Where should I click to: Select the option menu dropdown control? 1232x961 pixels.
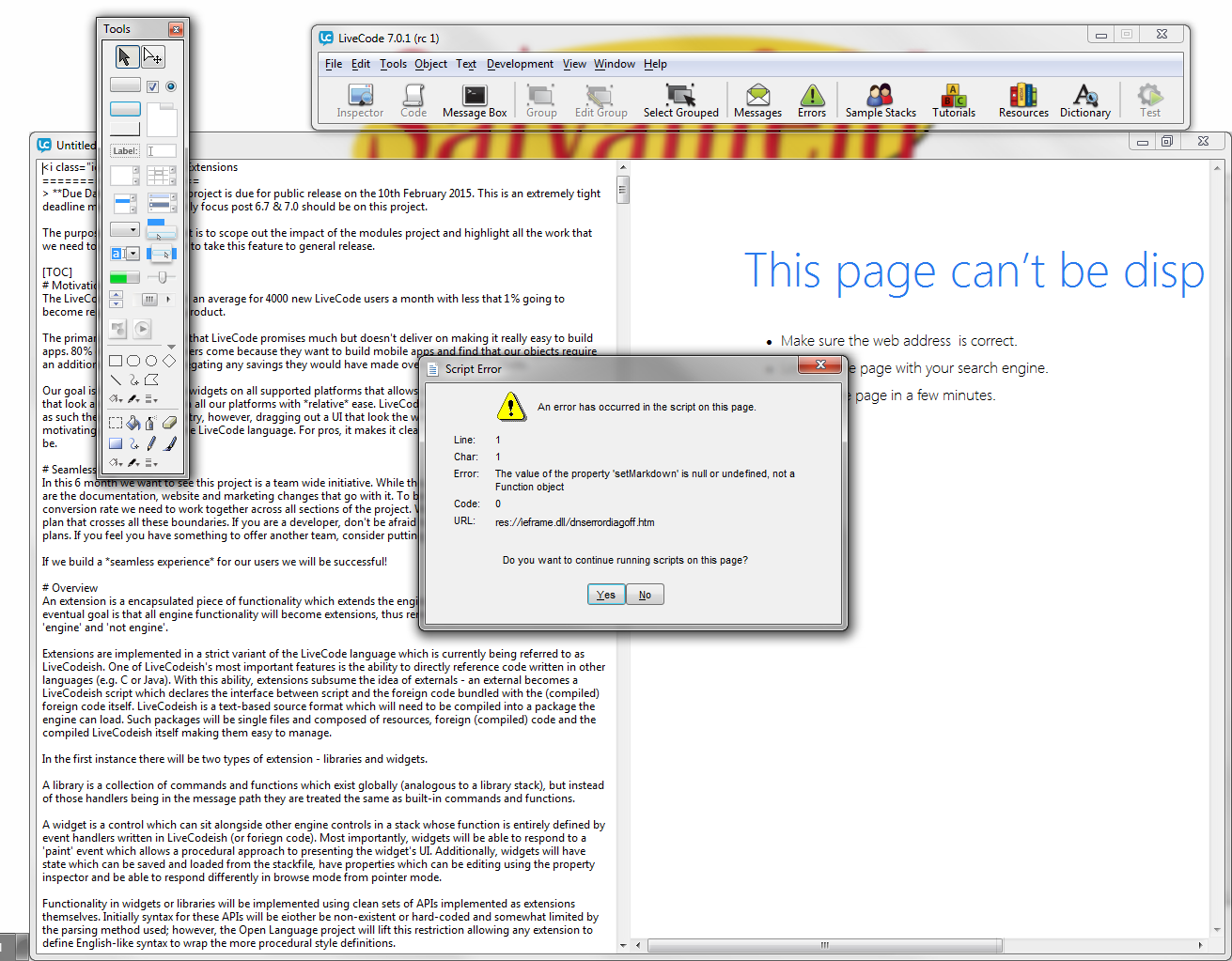(x=124, y=229)
